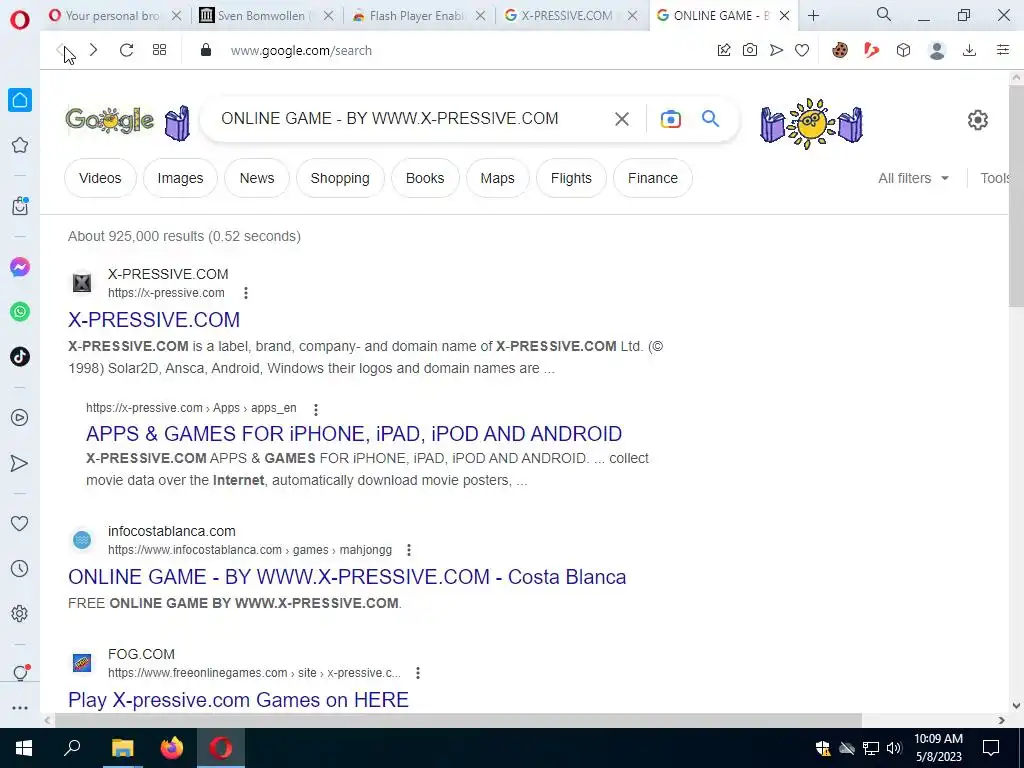Filter results by Maps
The width and height of the screenshot is (1024, 768).
tap(498, 178)
